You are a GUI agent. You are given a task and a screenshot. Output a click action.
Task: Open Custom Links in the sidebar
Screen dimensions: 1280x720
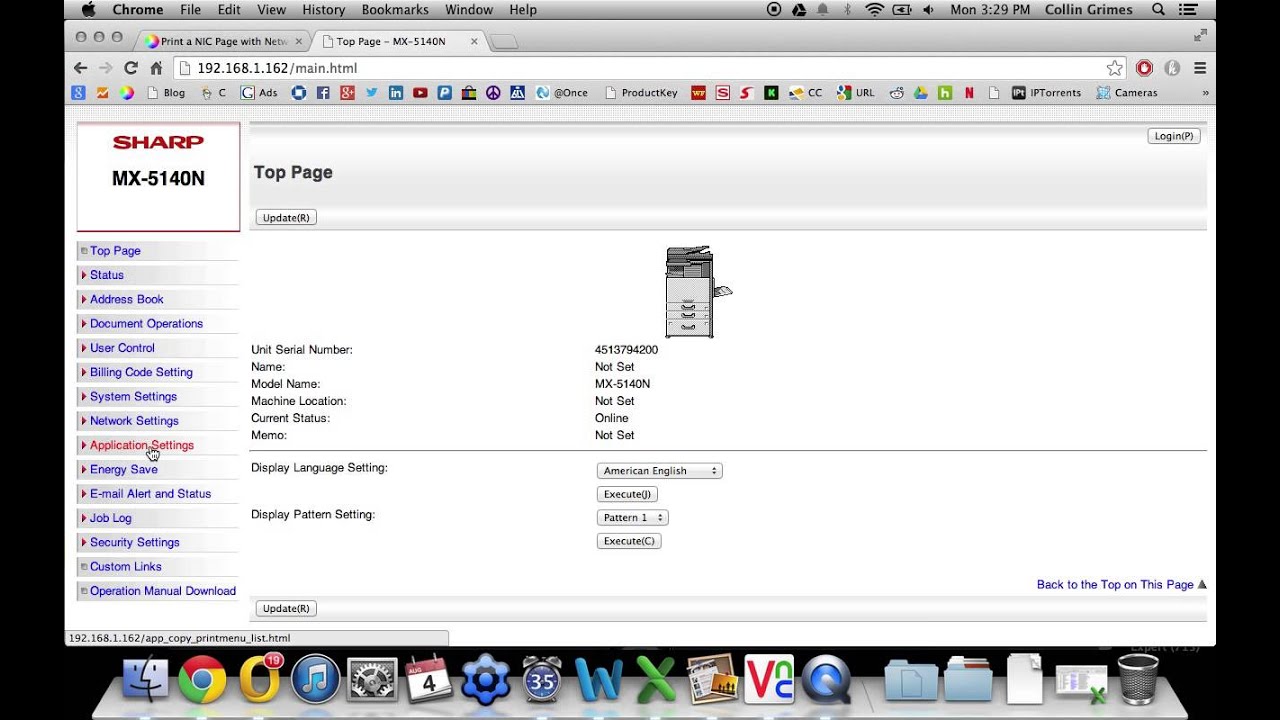(x=125, y=567)
